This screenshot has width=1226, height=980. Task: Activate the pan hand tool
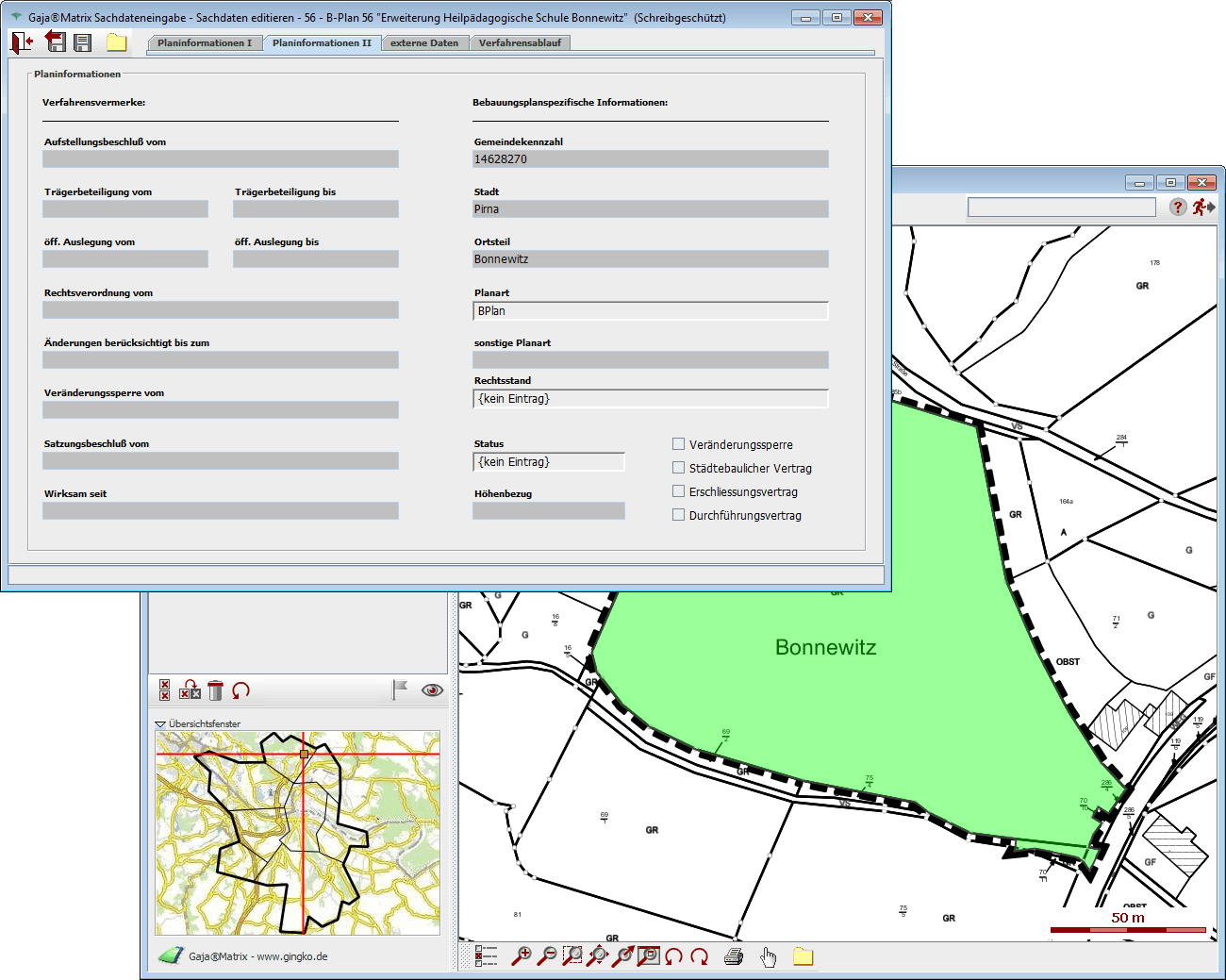click(x=769, y=957)
